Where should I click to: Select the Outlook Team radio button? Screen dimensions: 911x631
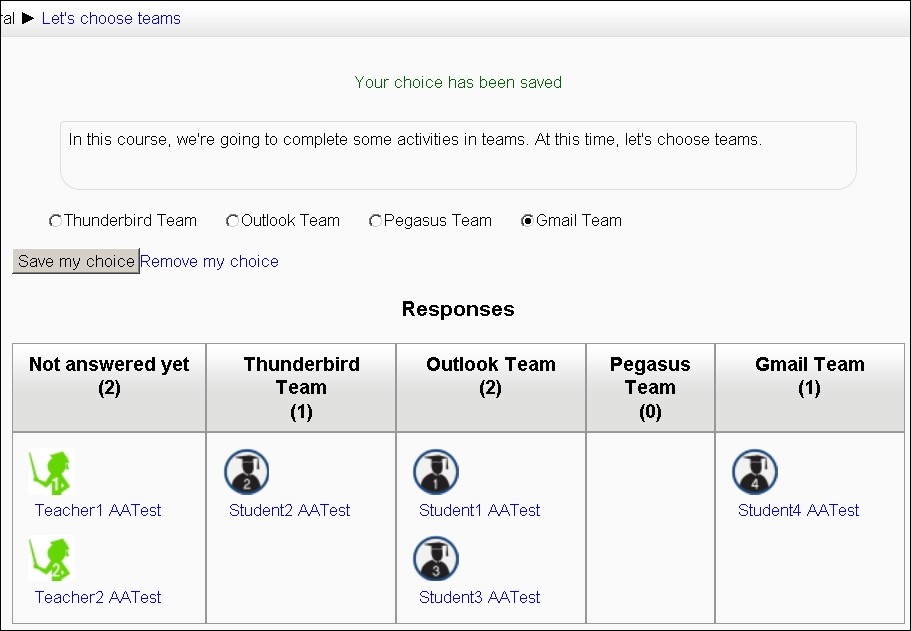[x=232, y=221]
